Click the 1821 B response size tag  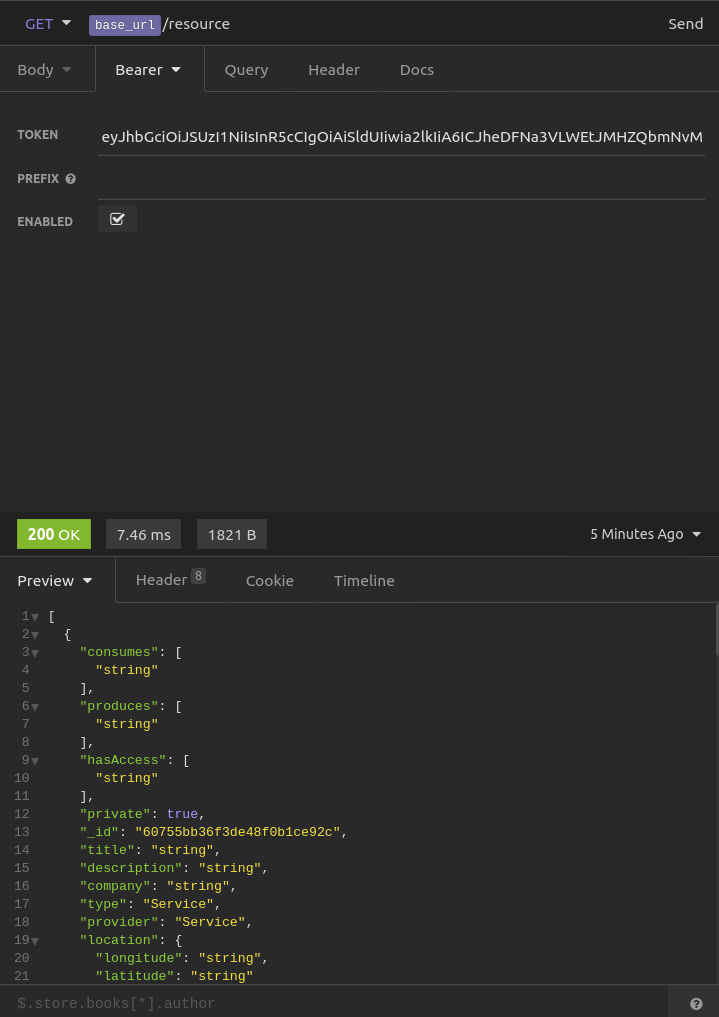(231, 534)
